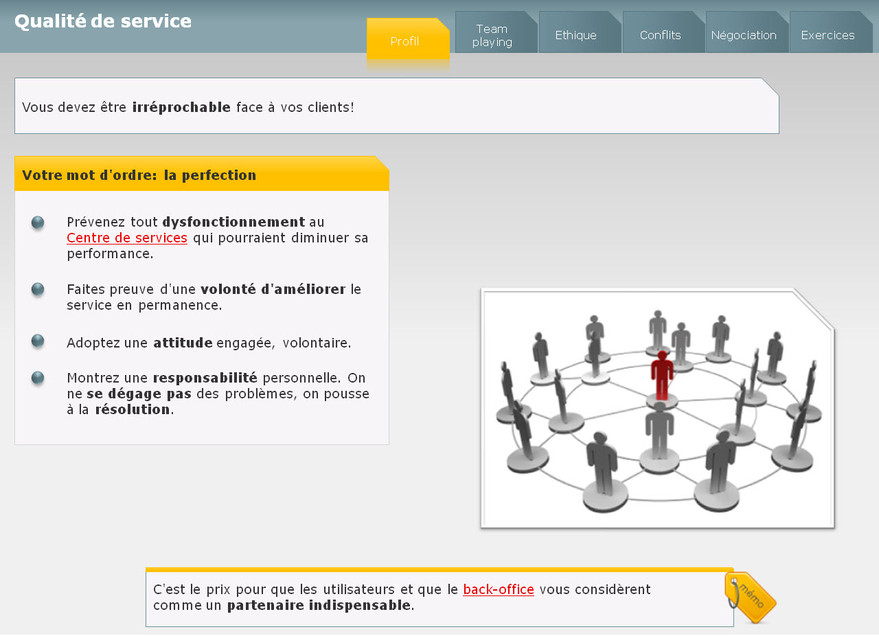Click the 'Qualité de service' title
Screen dimensions: 879x636
point(103,21)
